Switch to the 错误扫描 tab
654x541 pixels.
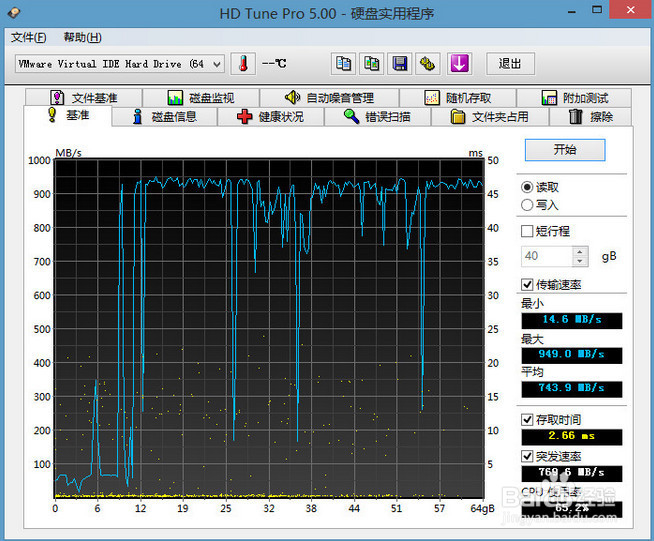(x=377, y=116)
